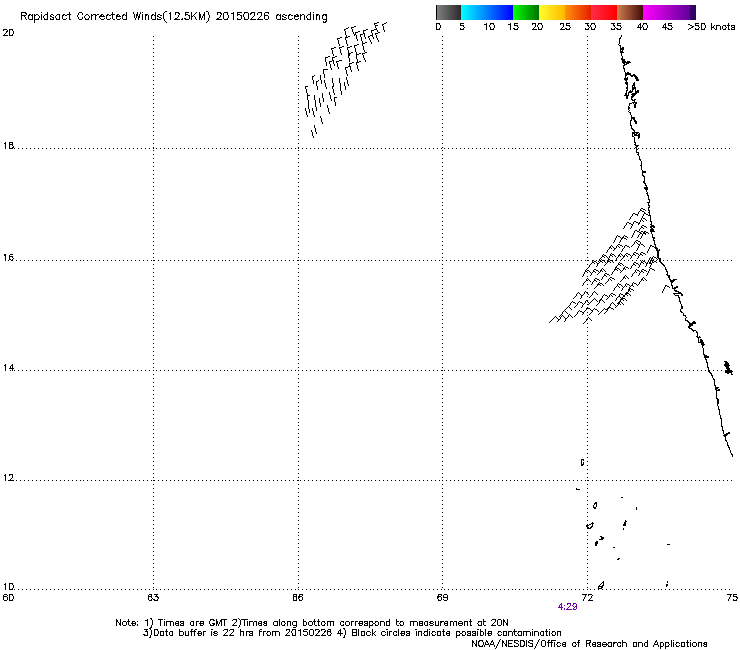Click the latitude axis label 14
This screenshot has width=740, height=650.
point(8,368)
